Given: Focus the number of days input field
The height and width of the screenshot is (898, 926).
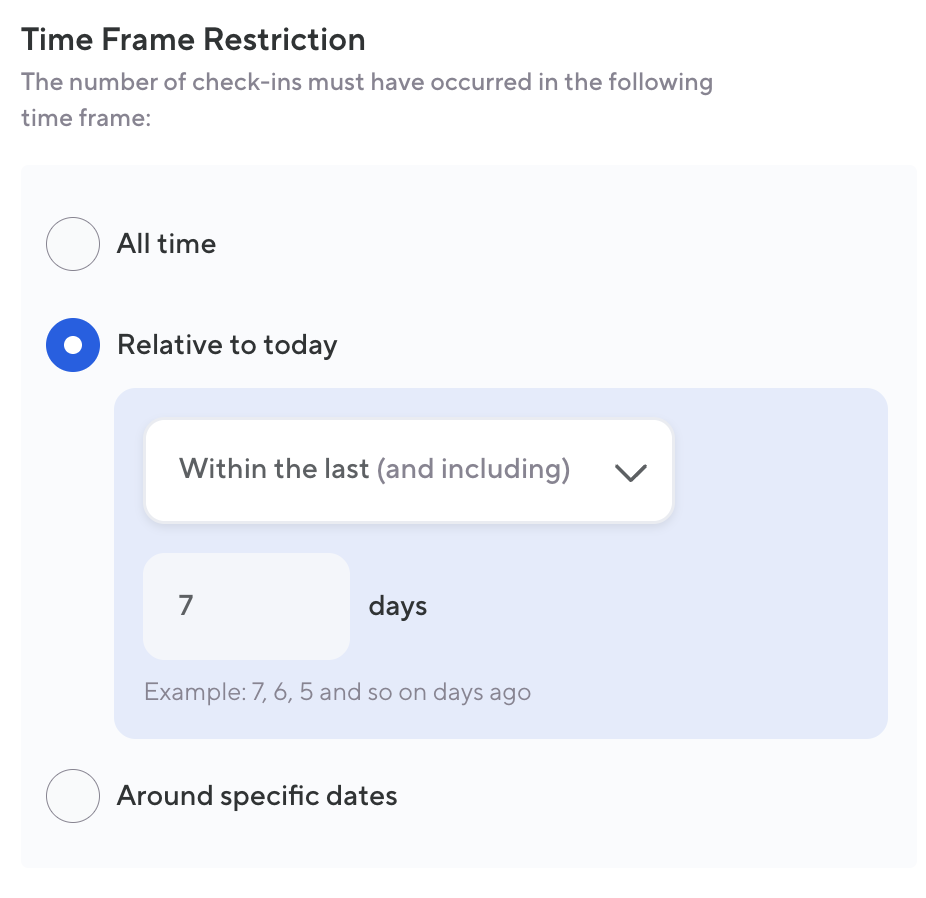Looking at the screenshot, I should click(x=247, y=606).
